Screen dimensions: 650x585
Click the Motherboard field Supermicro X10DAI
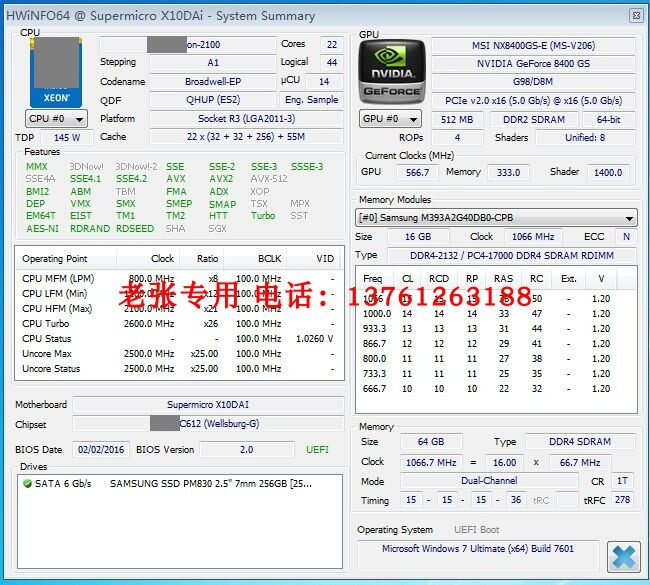point(208,405)
